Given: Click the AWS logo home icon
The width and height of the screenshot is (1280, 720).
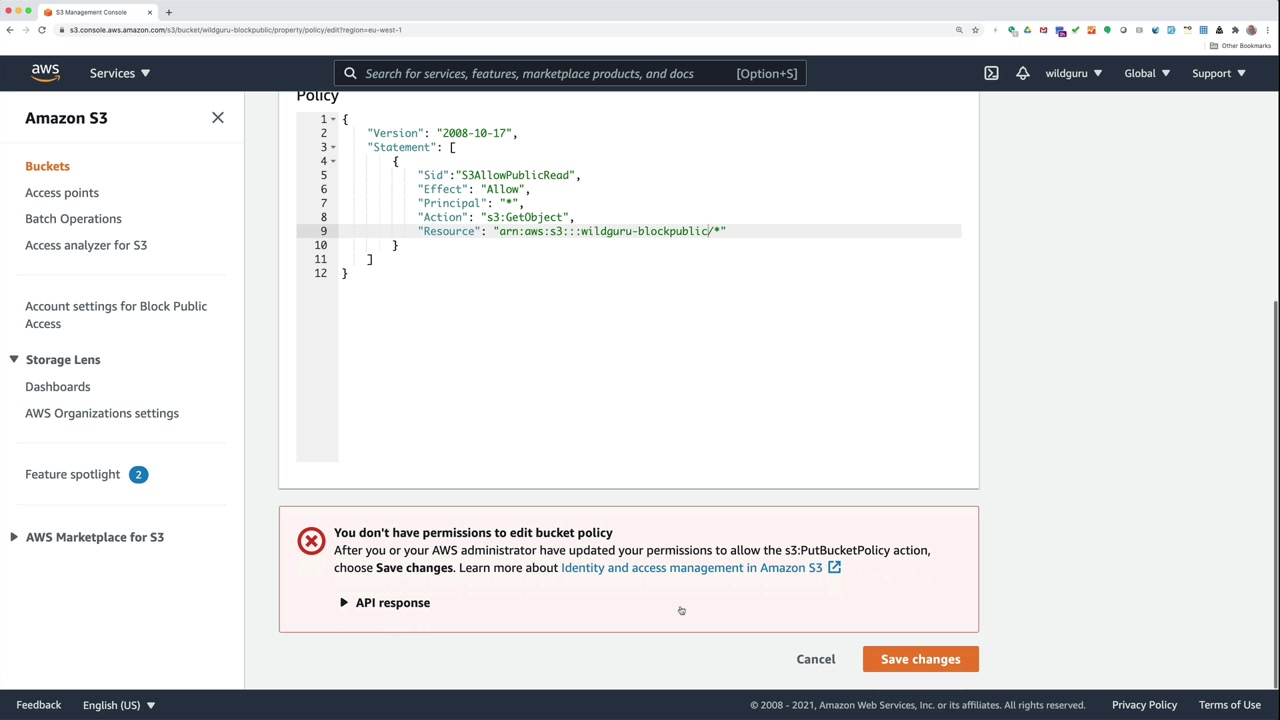Looking at the screenshot, I should [x=45, y=73].
